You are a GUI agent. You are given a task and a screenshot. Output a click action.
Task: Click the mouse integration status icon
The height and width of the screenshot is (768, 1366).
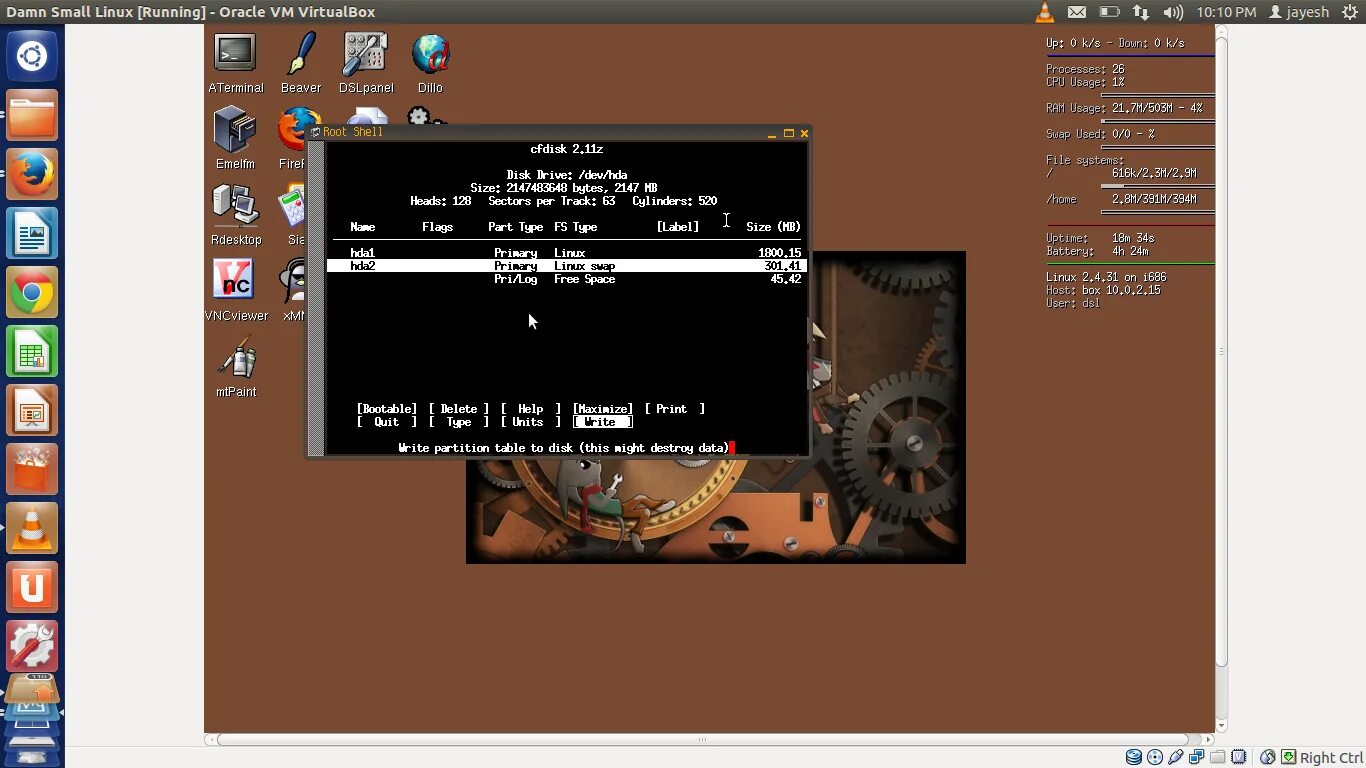click(1268, 757)
